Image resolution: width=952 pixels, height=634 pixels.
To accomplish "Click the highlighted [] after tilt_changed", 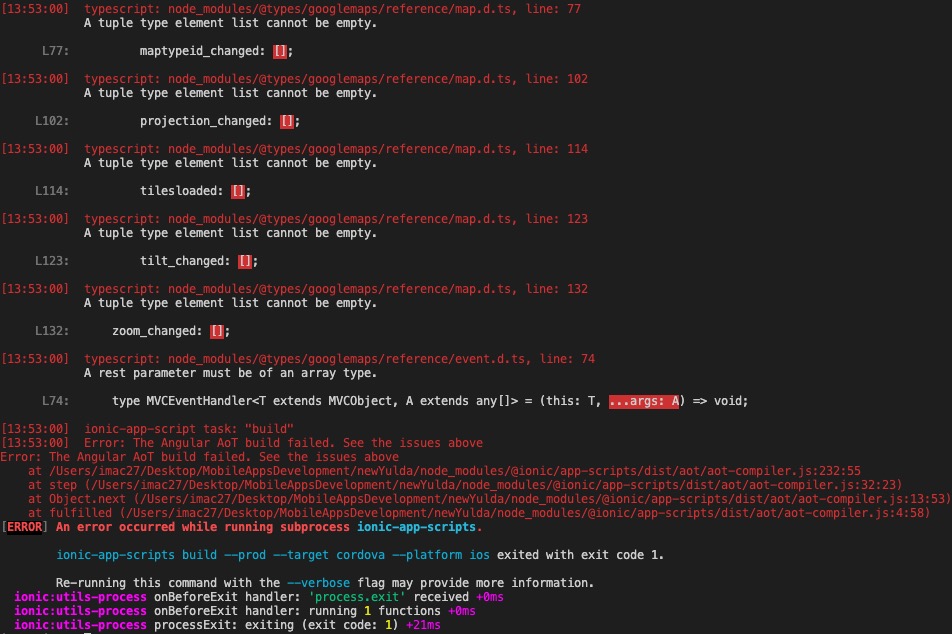I will pos(245,261).
